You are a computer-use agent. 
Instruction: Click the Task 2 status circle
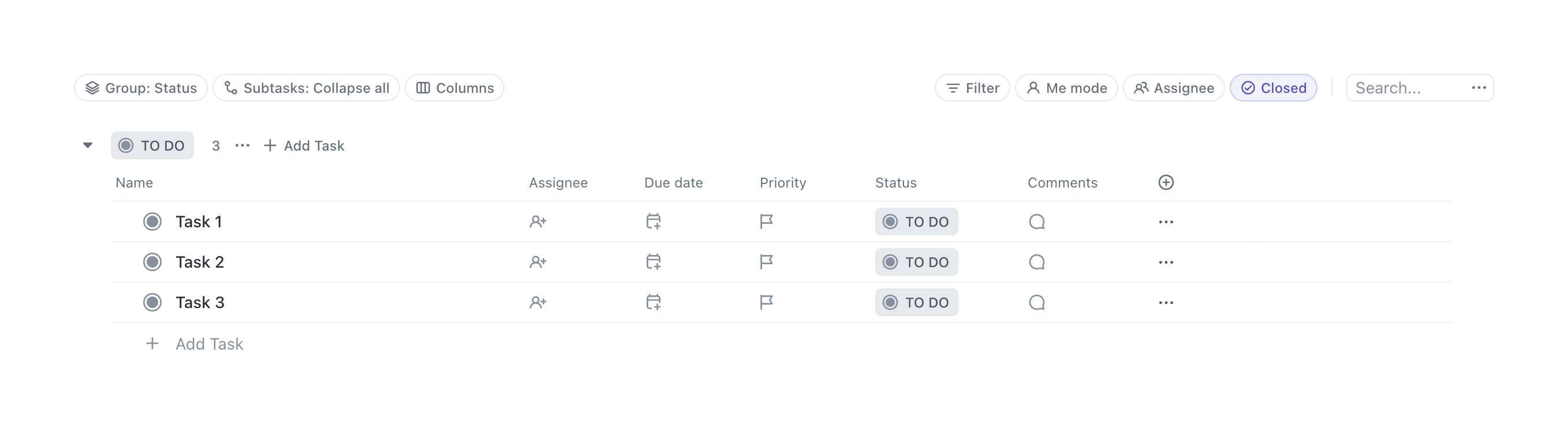pyautogui.click(x=153, y=261)
